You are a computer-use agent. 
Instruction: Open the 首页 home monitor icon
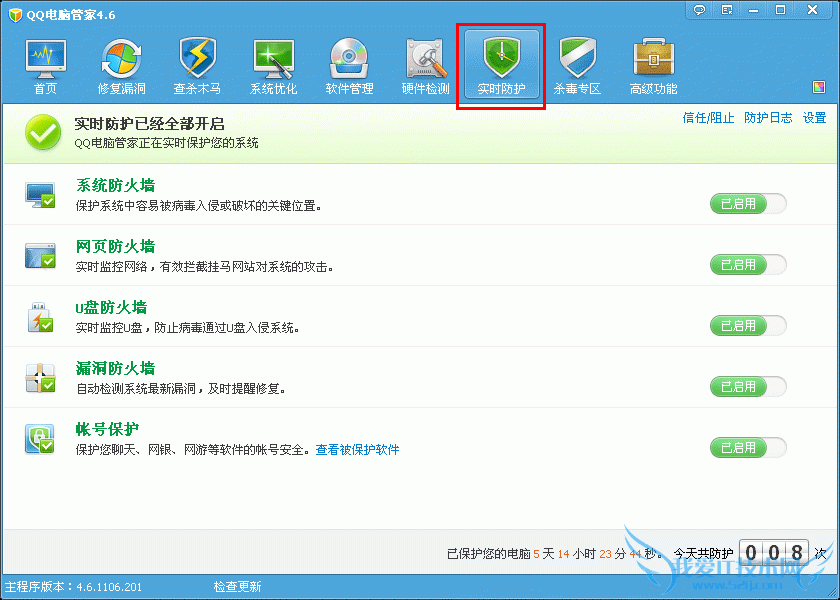(x=46, y=66)
